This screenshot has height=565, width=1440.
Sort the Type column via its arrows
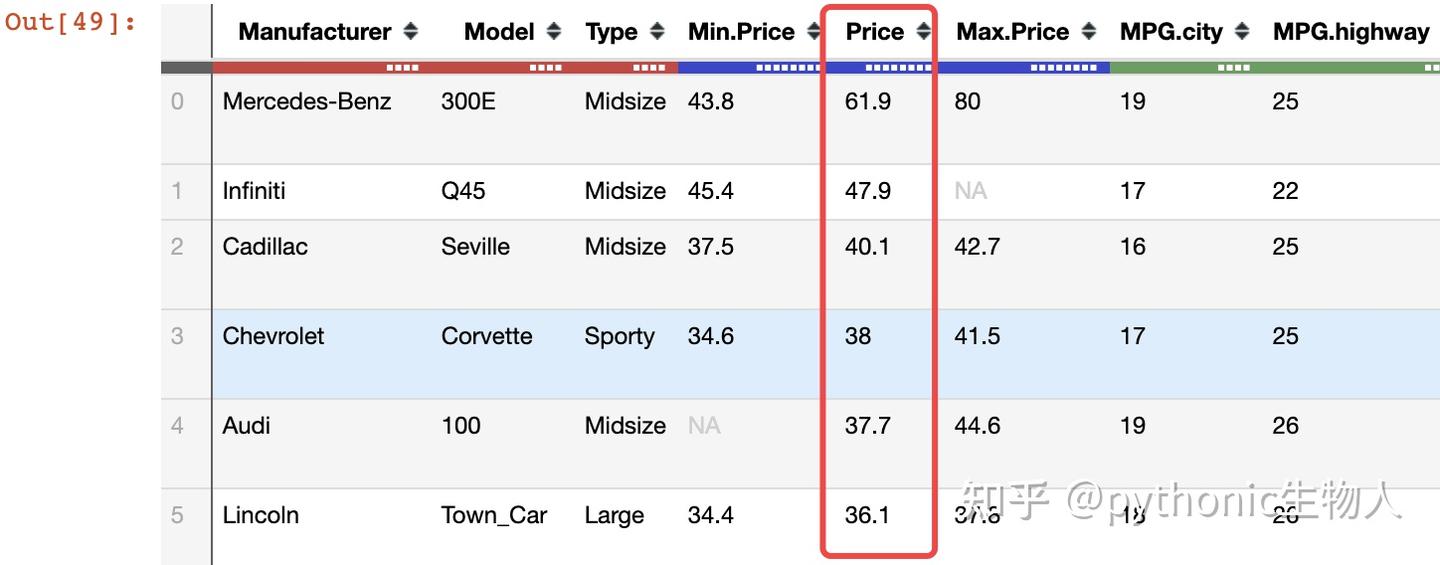click(657, 32)
